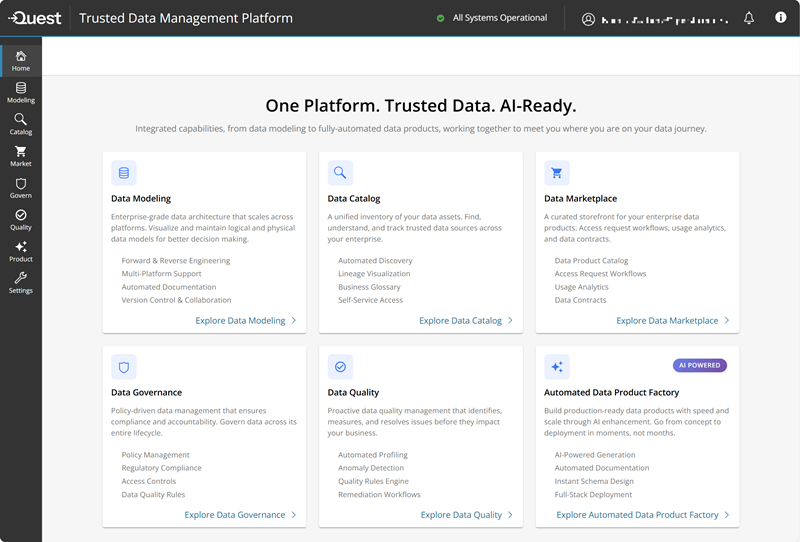The width and height of the screenshot is (800, 542).
Task: Select the Govern shield icon in sidebar
Action: coord(21,188)
